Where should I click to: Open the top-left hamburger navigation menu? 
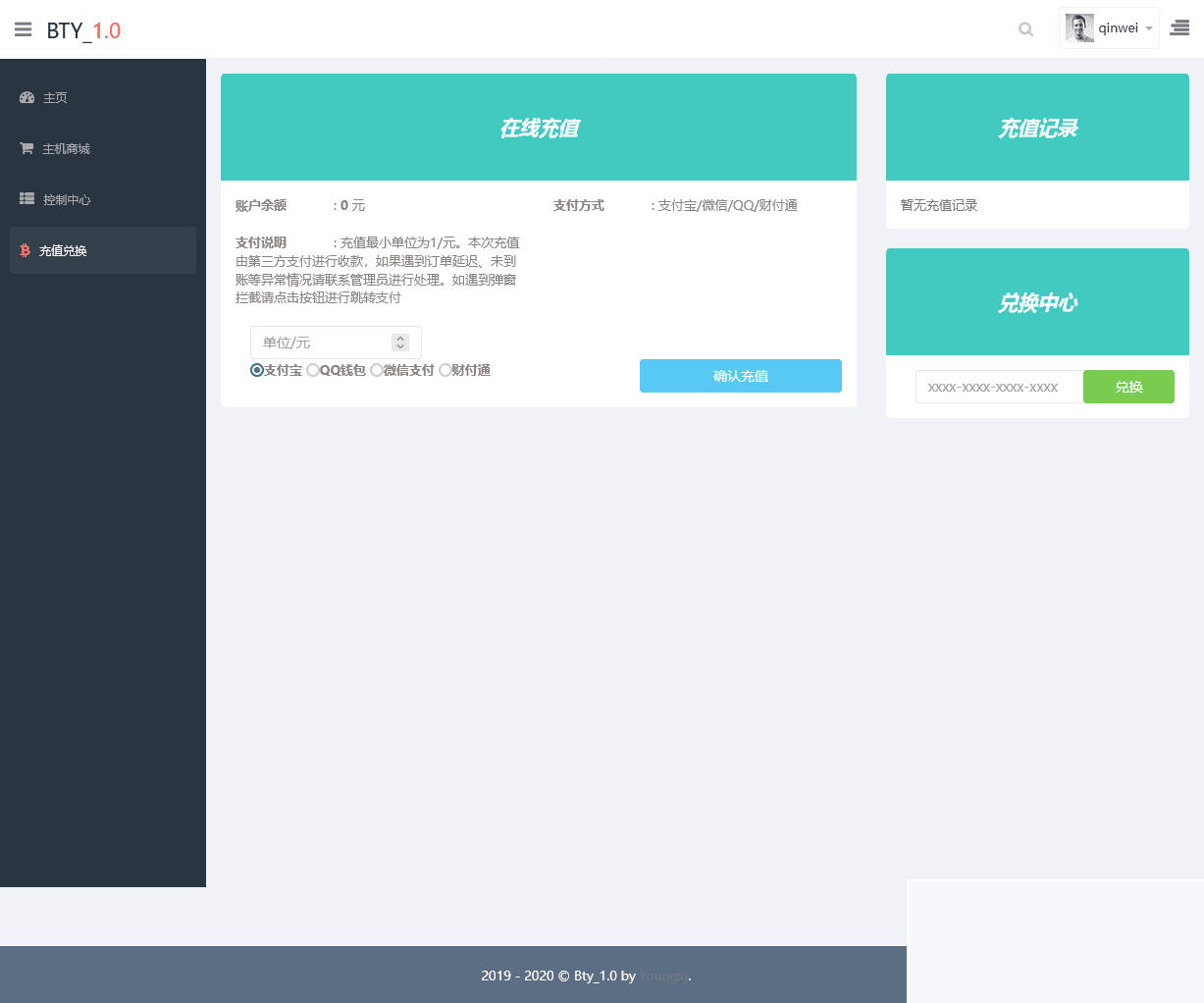[23, 28]
